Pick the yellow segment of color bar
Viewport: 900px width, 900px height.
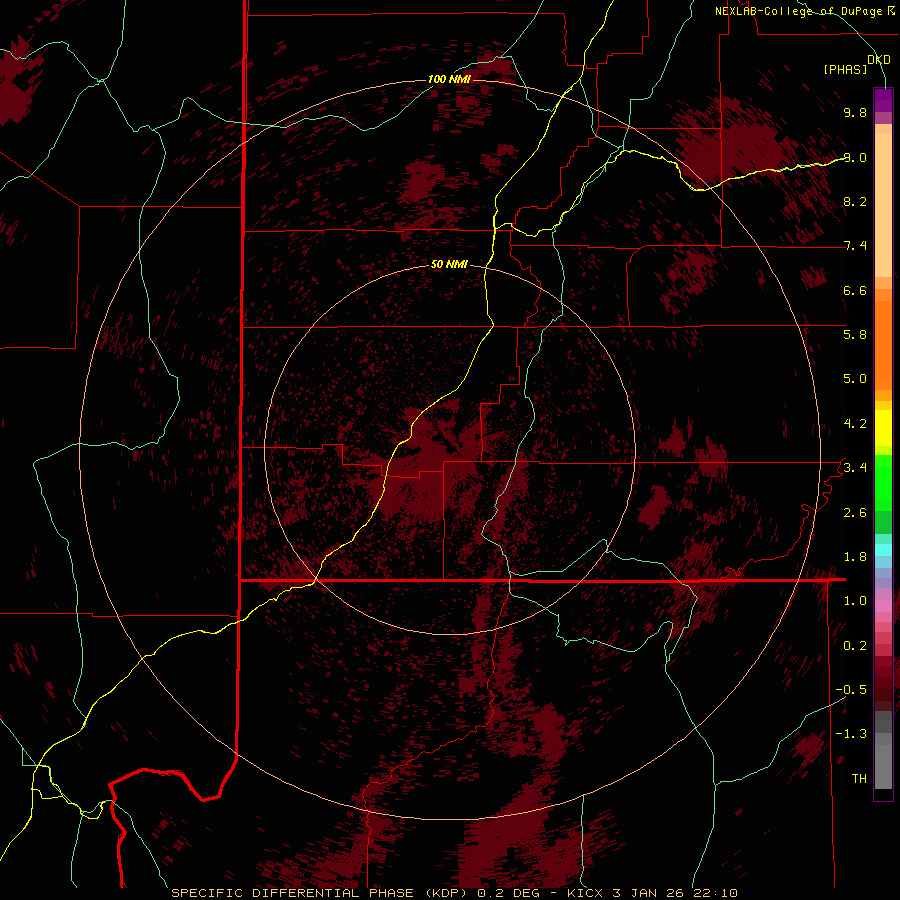883,428
